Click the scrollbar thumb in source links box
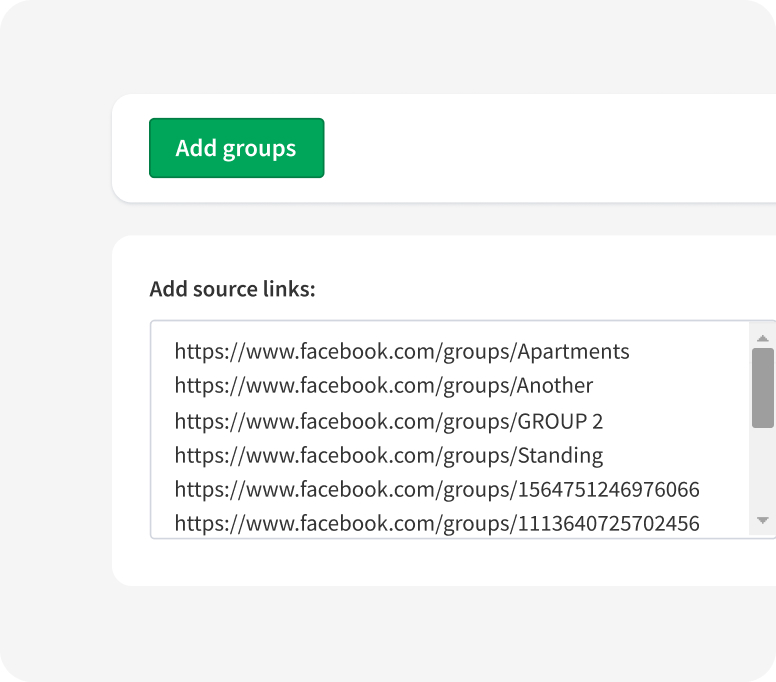The height and width of the screenshot is (682, 776). [x=762, y=387]
